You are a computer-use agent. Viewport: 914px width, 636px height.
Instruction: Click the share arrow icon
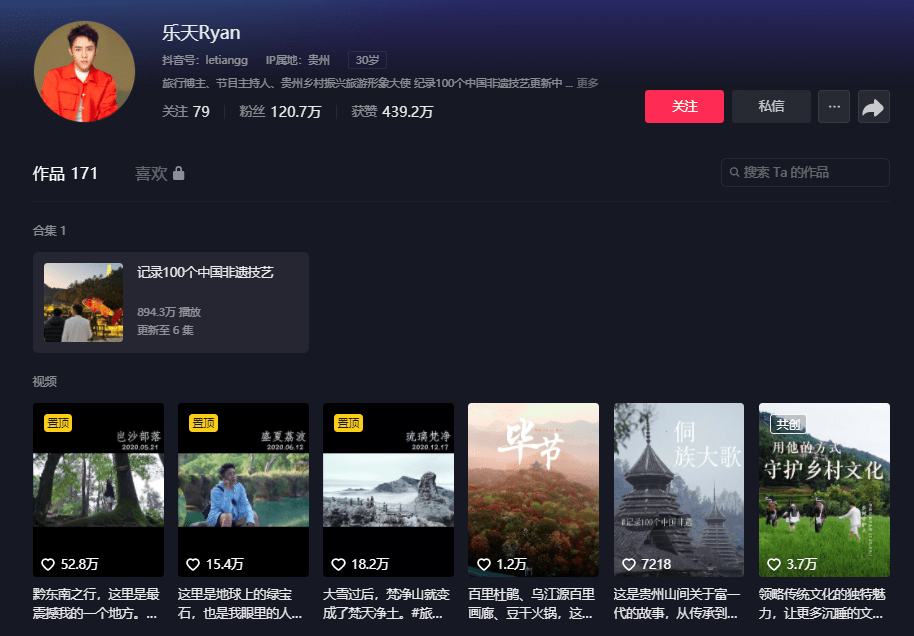[x=873, y=107]
